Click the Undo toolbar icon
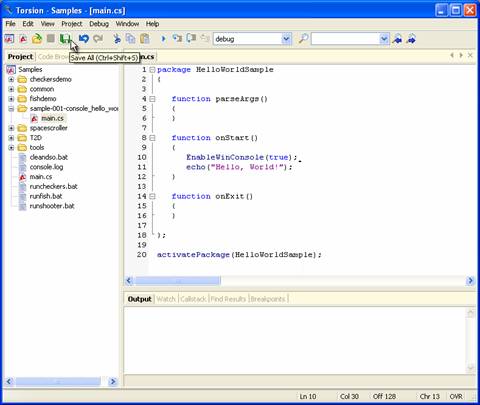The height and width of the screenshot is (405, 480). pyautogui.click(x=84, y=39)
